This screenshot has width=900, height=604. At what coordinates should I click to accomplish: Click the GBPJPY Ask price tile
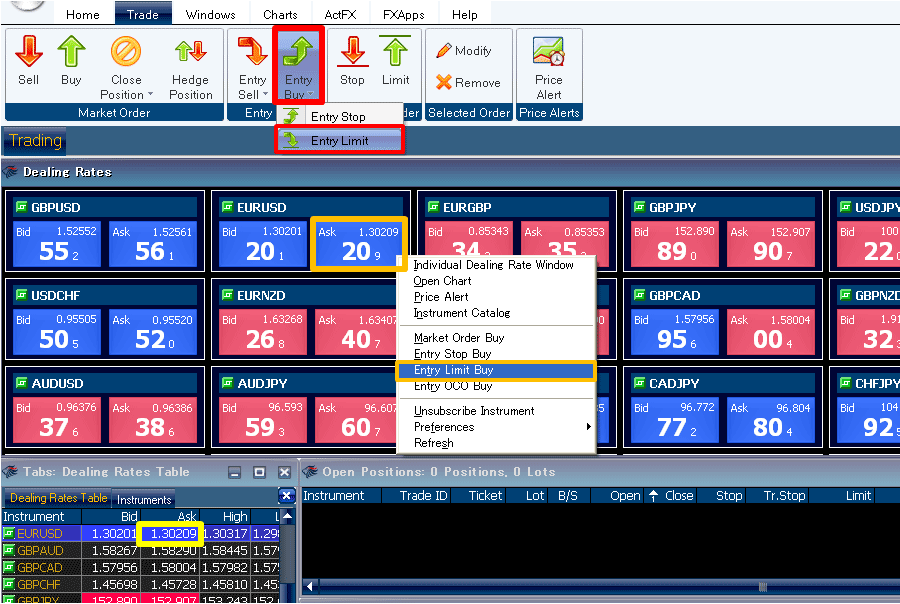click(x=770, y=244)
